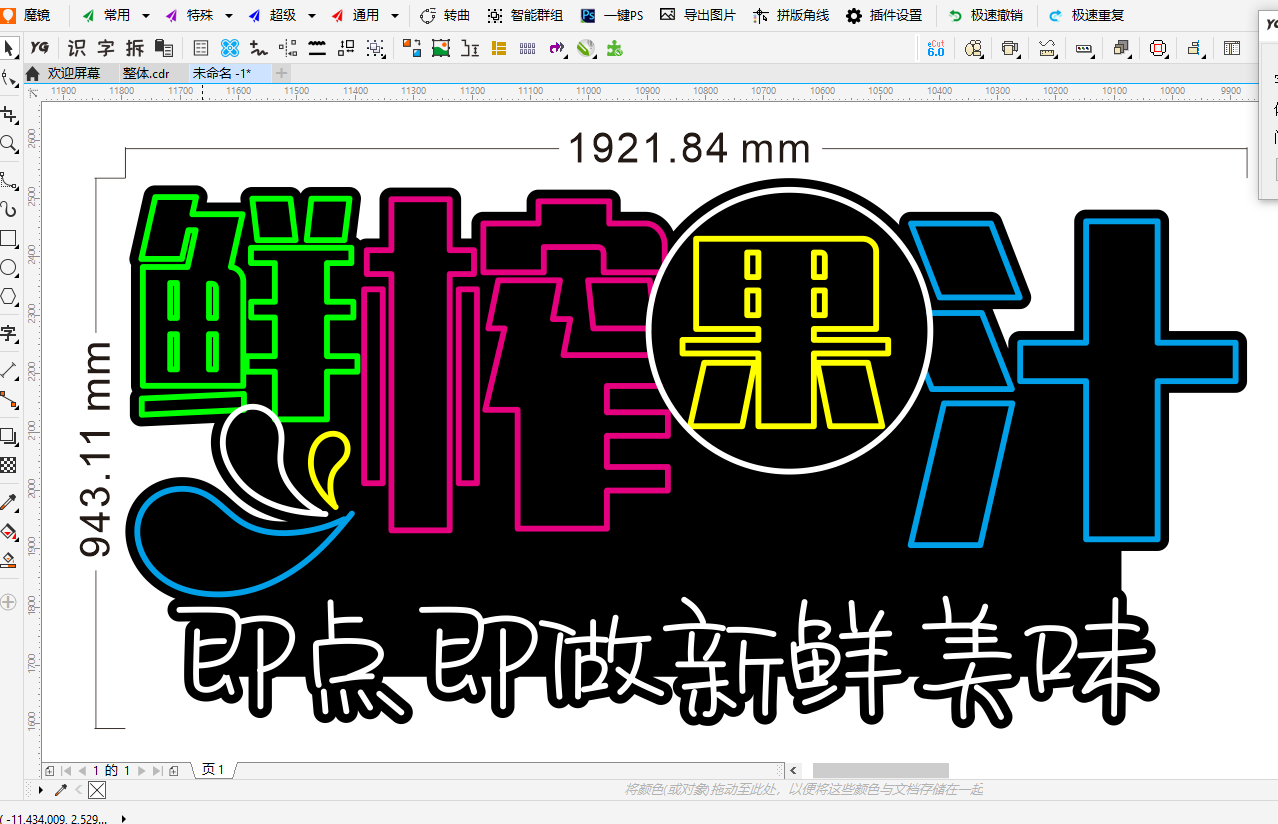Image resolution: width=1278 pixels, height=824 pixels.
Task: Go to the next page arrow
Action: point(141,771)
